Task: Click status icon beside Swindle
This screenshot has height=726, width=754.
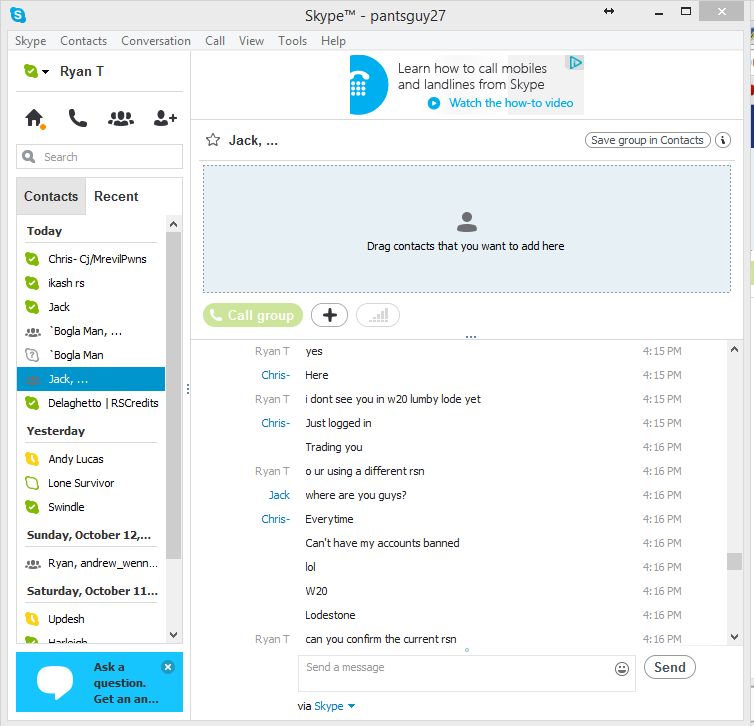Action: coord(32,507)
